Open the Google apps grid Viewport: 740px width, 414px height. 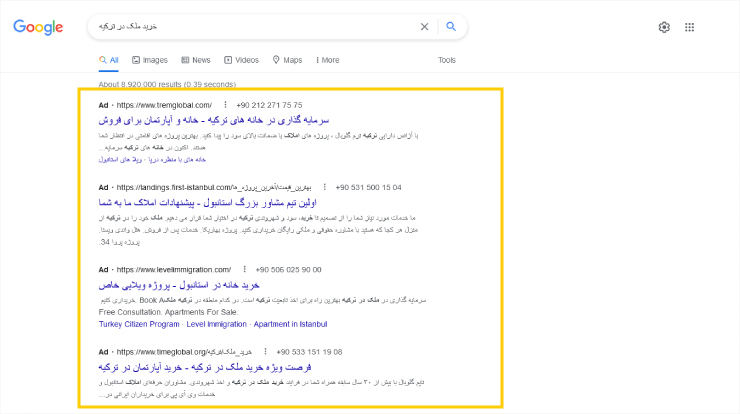click(690, 27)
